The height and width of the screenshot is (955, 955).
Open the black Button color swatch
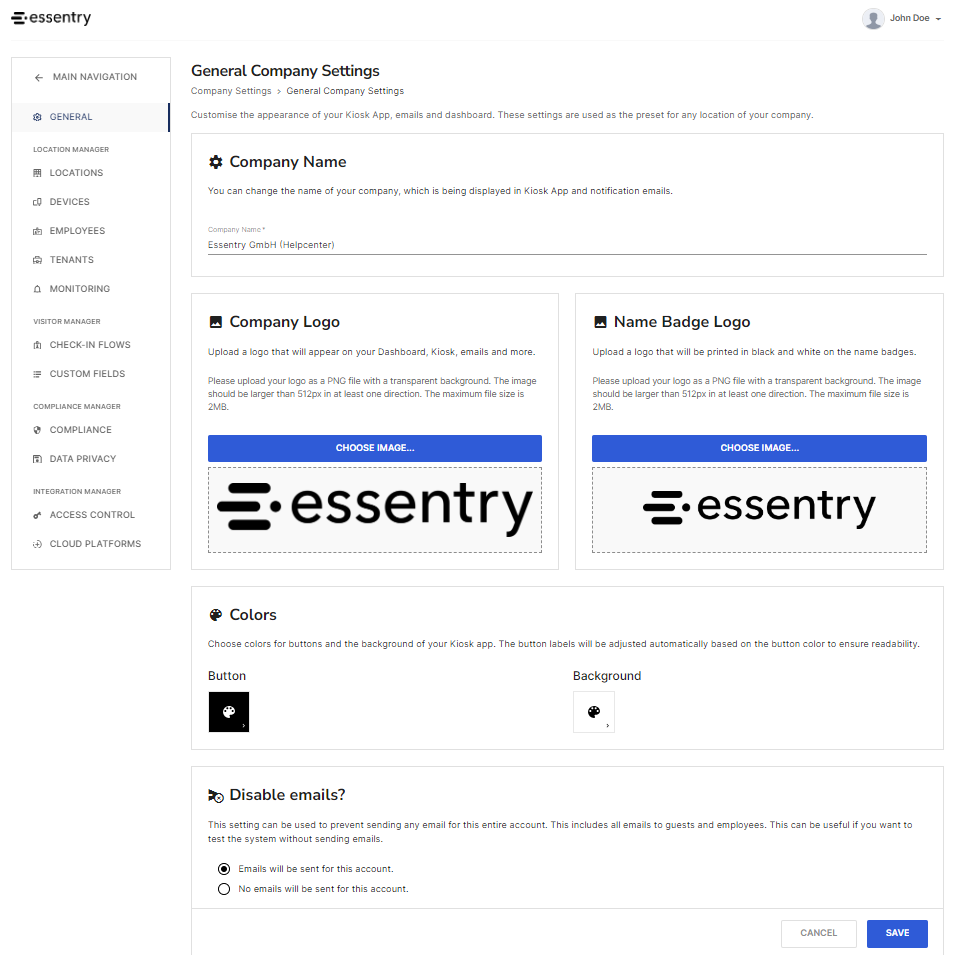tap(229, 712)
